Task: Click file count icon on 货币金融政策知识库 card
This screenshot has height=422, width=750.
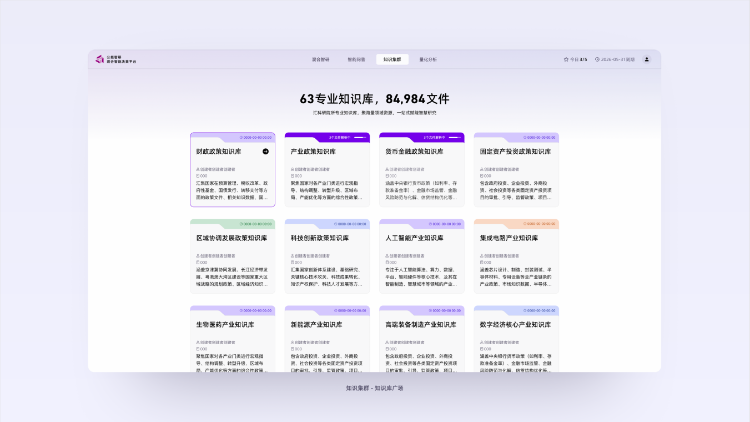Action: [x=387, y=176]
